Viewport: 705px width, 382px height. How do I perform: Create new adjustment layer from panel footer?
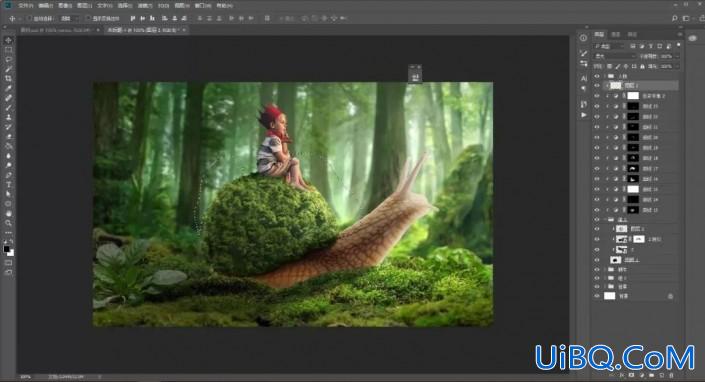pos(642,375)
